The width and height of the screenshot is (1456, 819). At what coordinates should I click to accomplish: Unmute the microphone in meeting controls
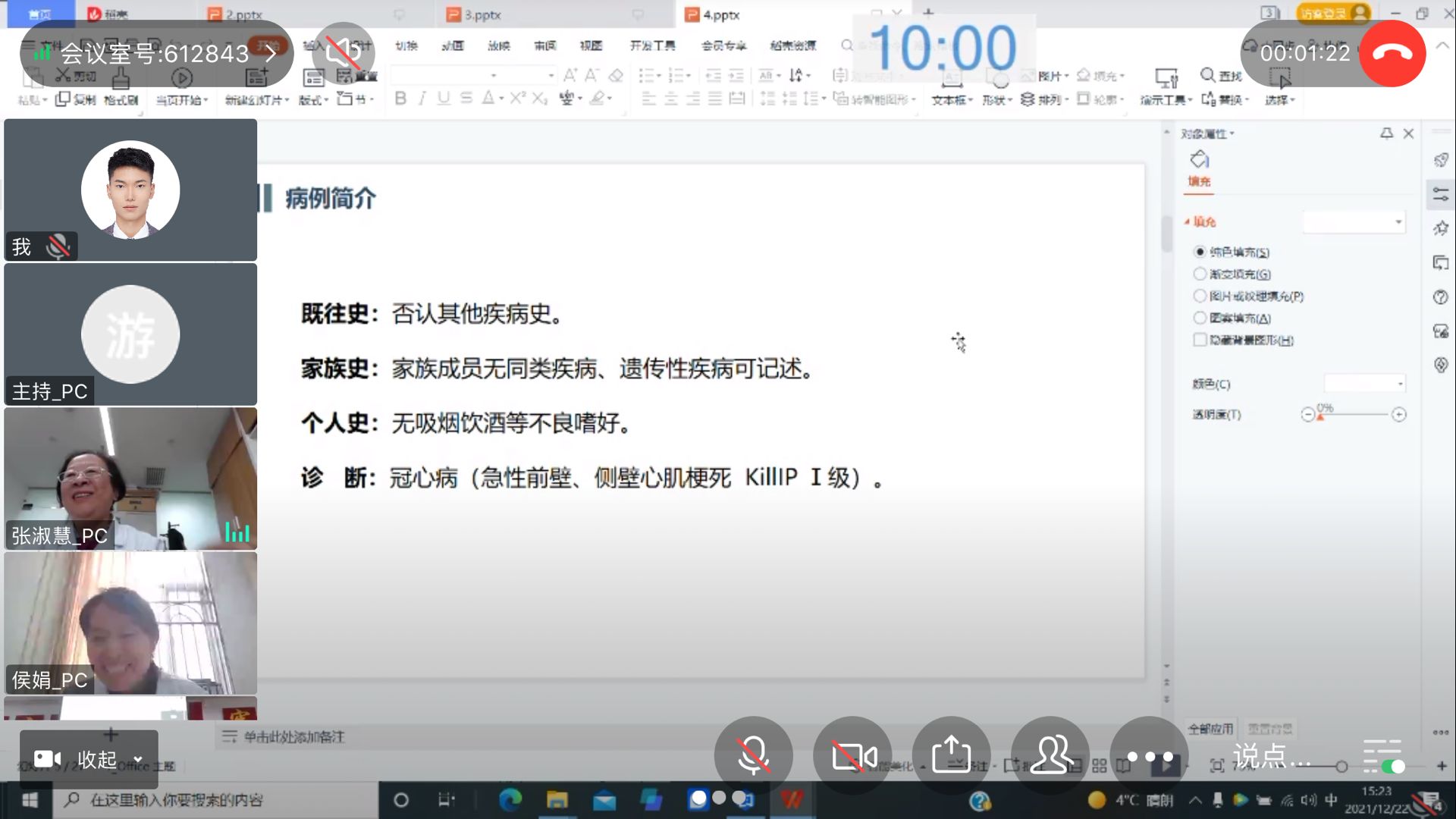[x=753, y=756]
